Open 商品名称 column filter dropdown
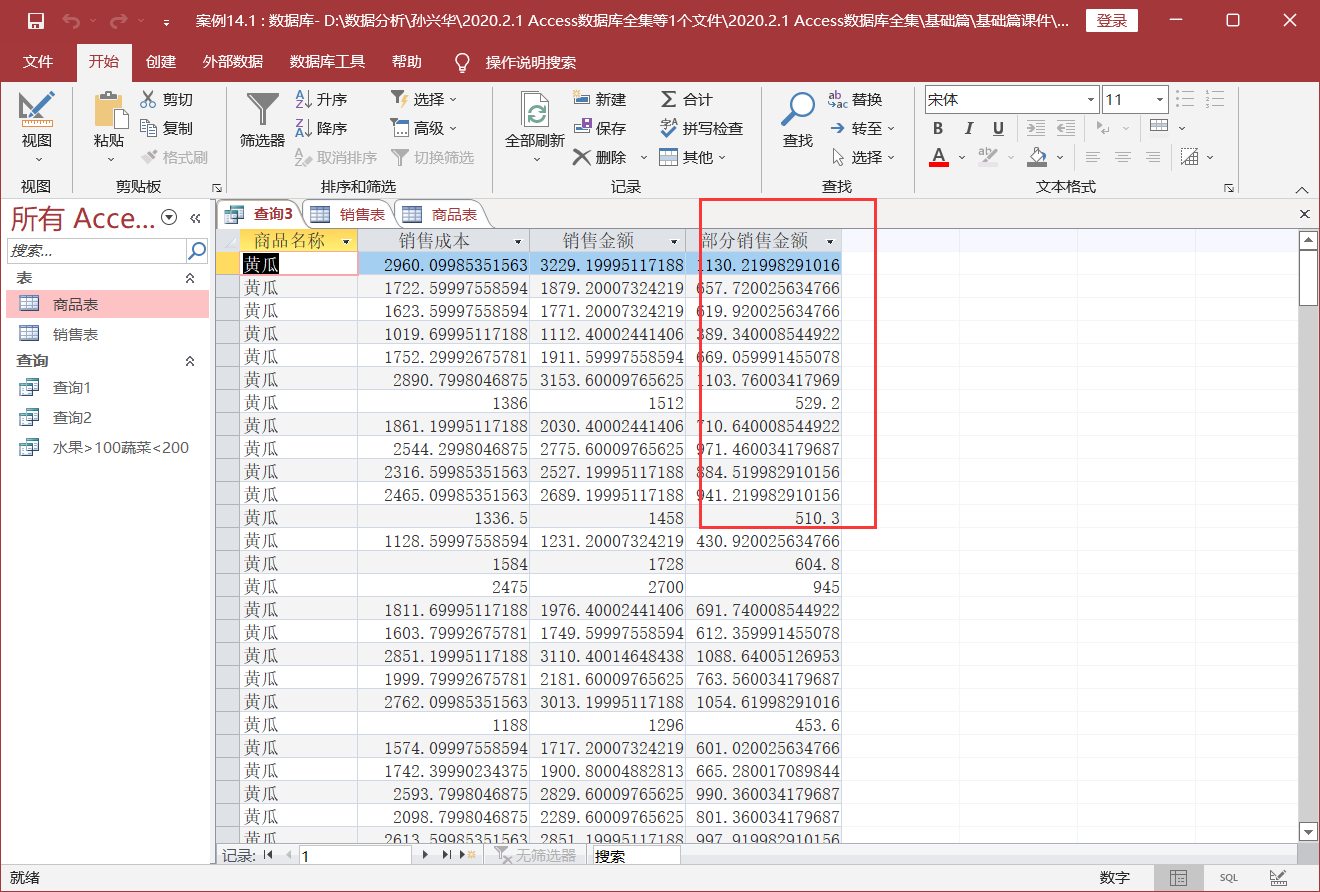This screenshot has width=1320, height=892. 346,241
